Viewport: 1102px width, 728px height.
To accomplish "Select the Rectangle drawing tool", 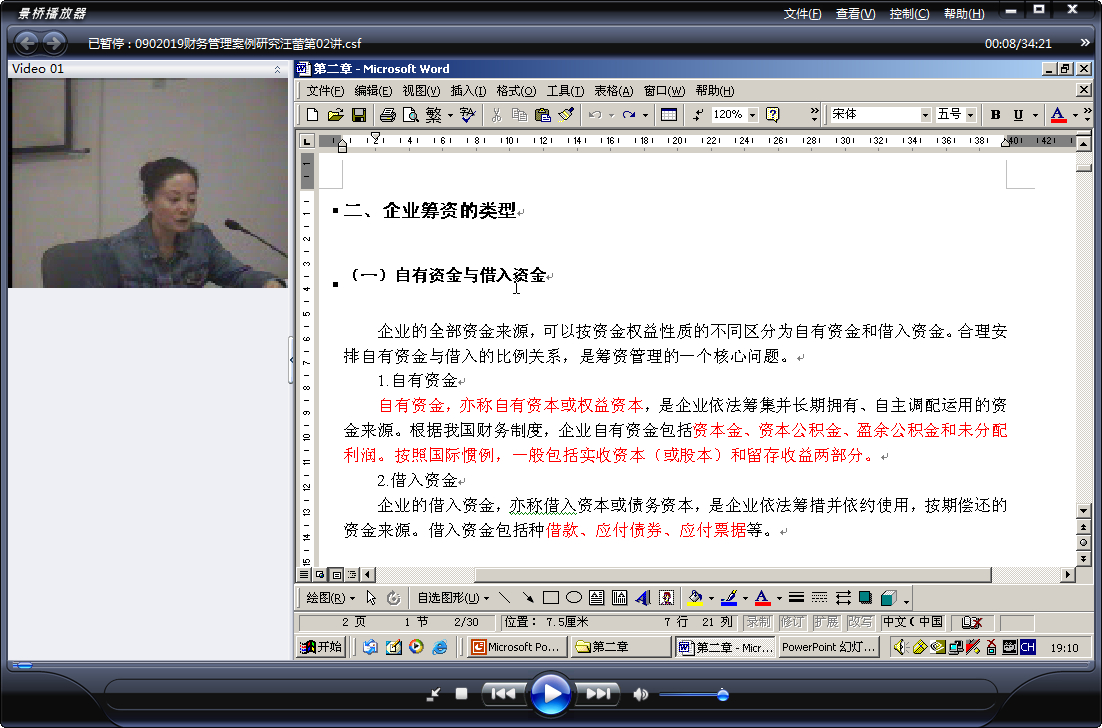I will (x=551, y=598).
